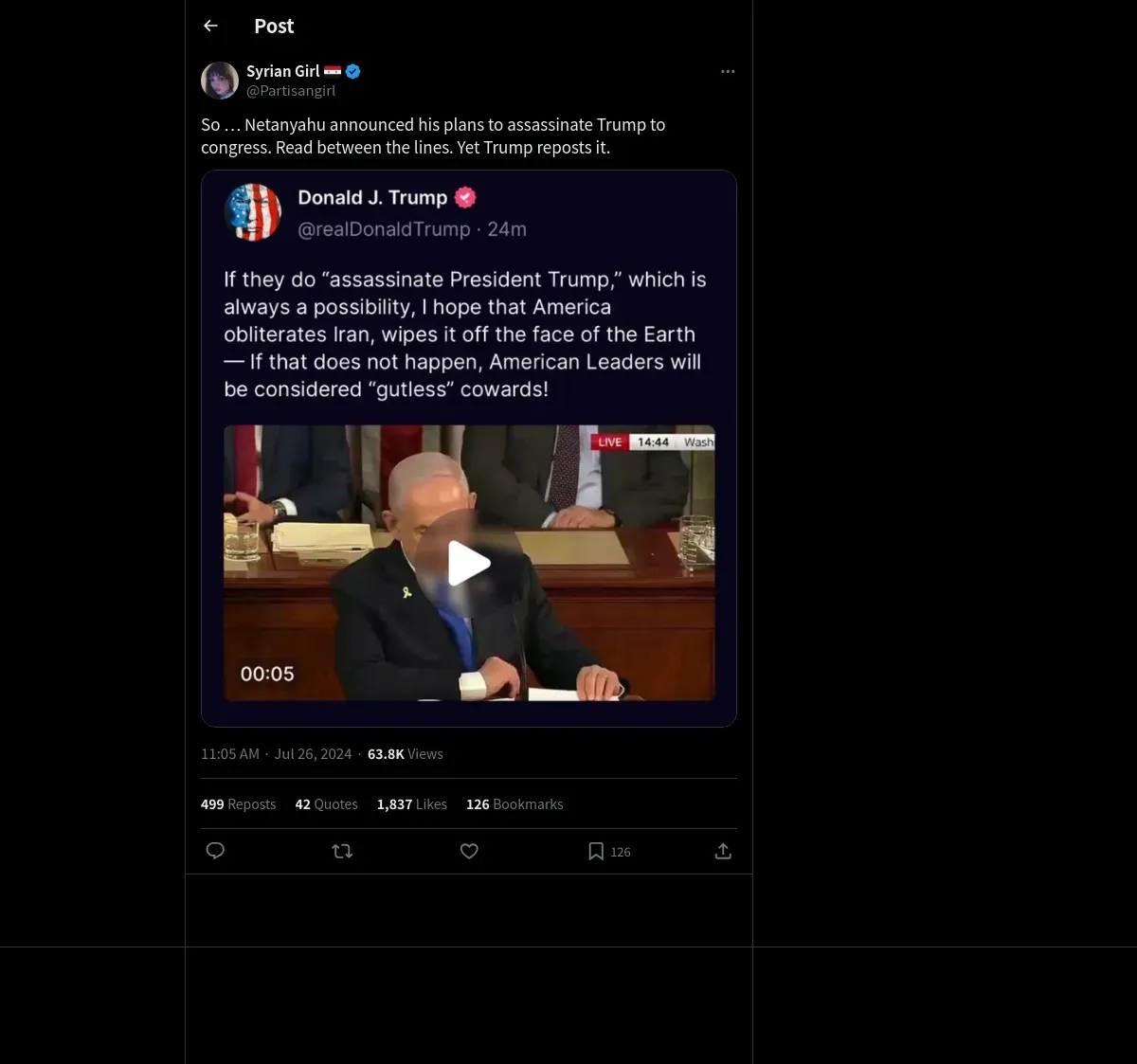Viewport: 1137px width, 1064px height.
Task: Click the reply speech bubble icon
Action: [x=215, y=851]
